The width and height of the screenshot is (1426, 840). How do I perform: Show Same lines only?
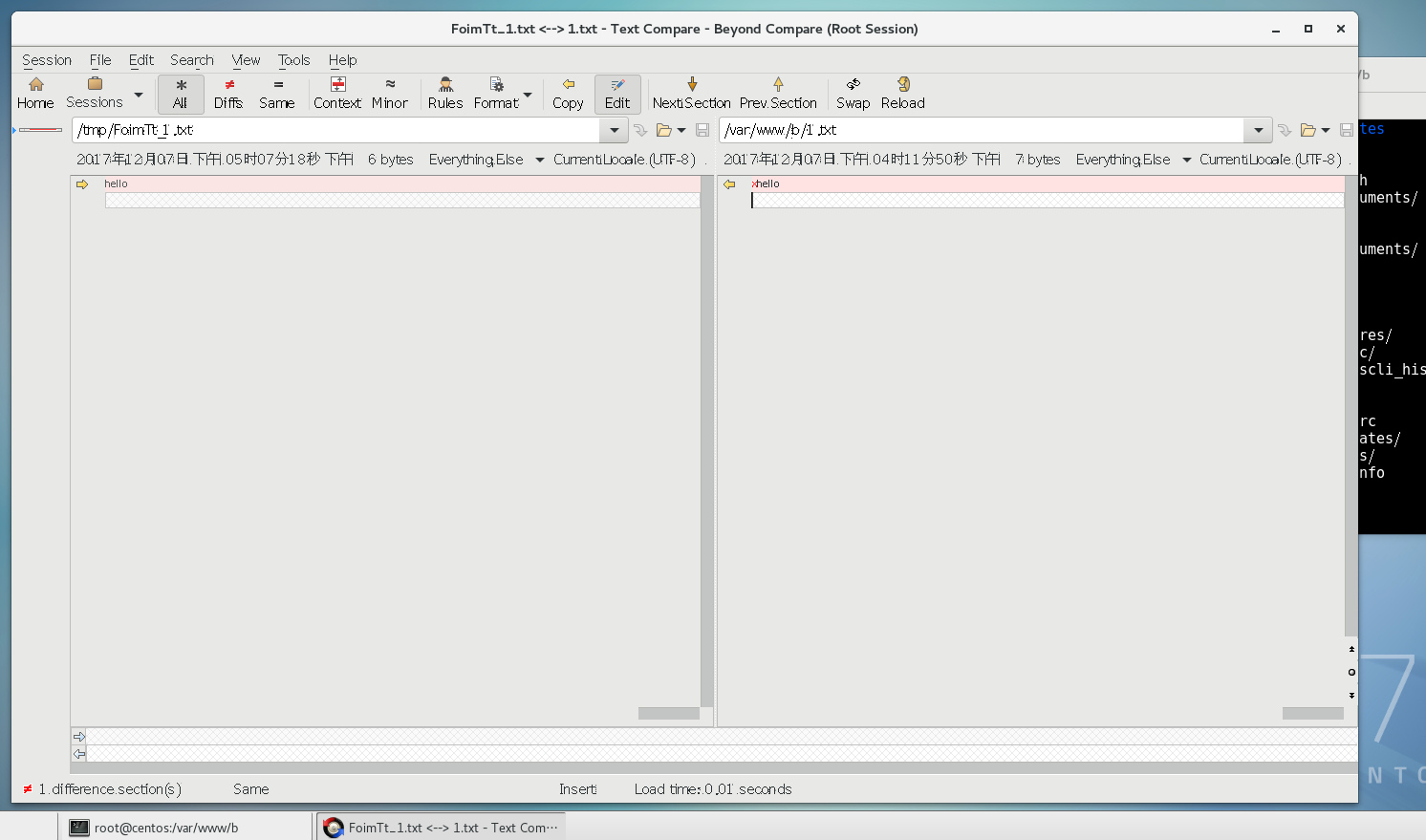coord(276,94)
